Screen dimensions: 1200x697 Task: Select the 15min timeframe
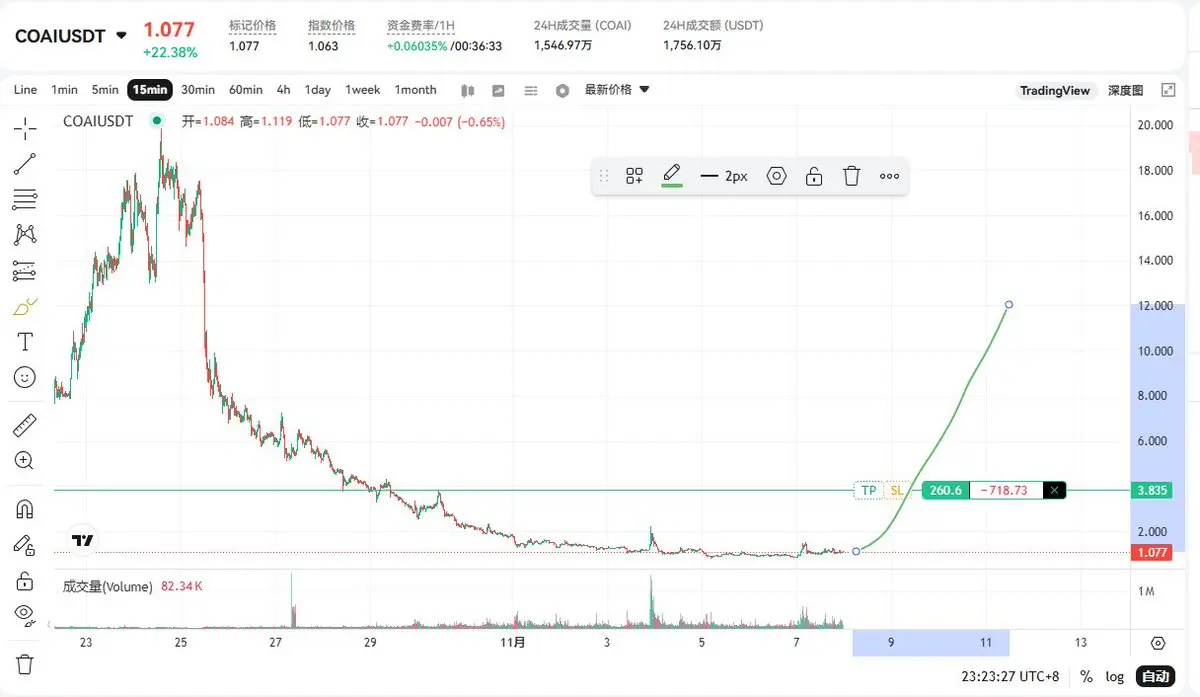[150, 90]
